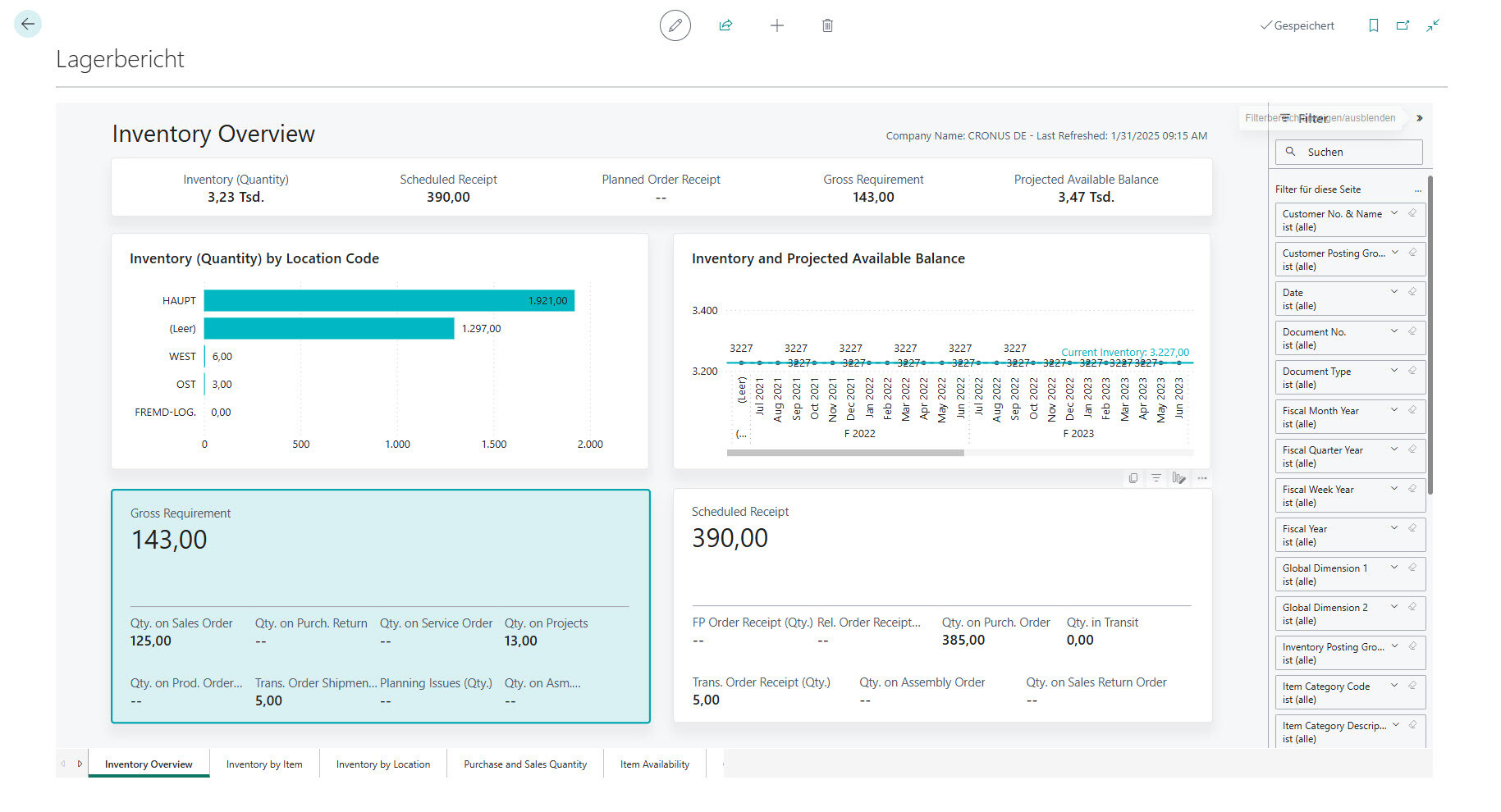The image size is (1501, 812).
Task: Expand the Fiscal Year filter
Action: [1394, 528]
